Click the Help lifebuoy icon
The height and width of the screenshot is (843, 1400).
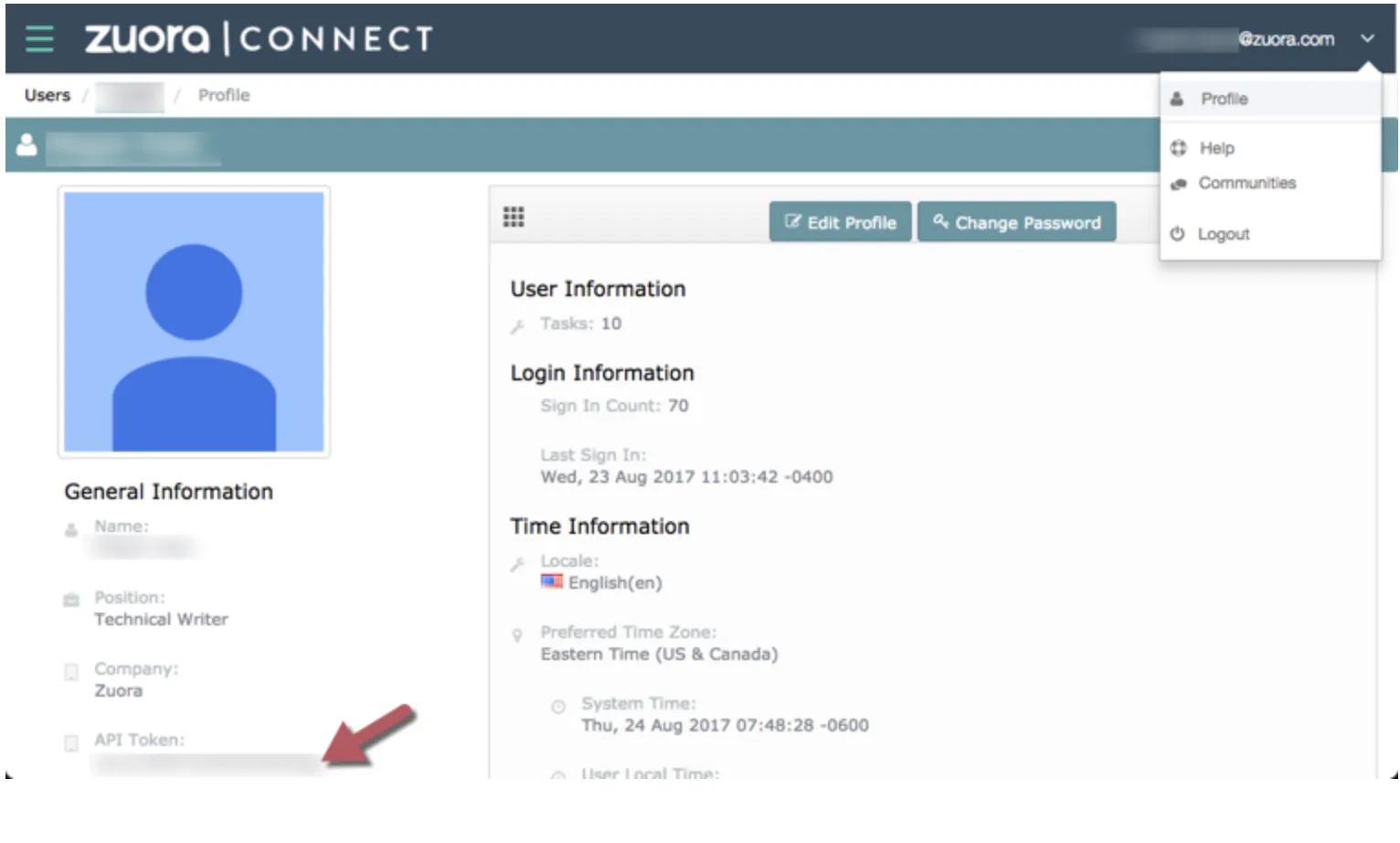(x=1178, y=148)
